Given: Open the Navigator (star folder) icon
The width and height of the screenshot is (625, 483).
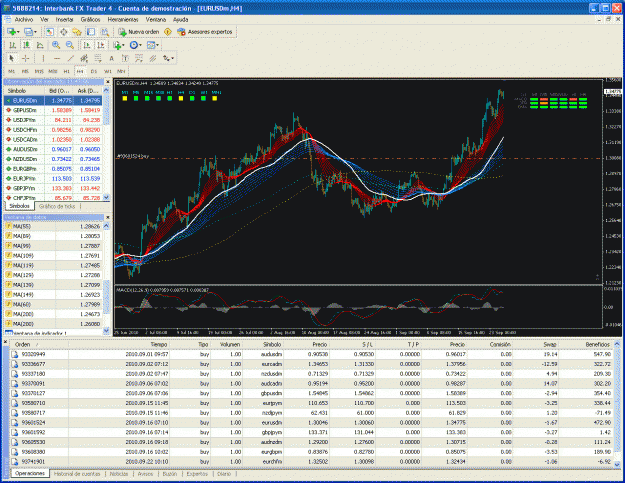Looking at the screenshot, I should tap(77, 32).
